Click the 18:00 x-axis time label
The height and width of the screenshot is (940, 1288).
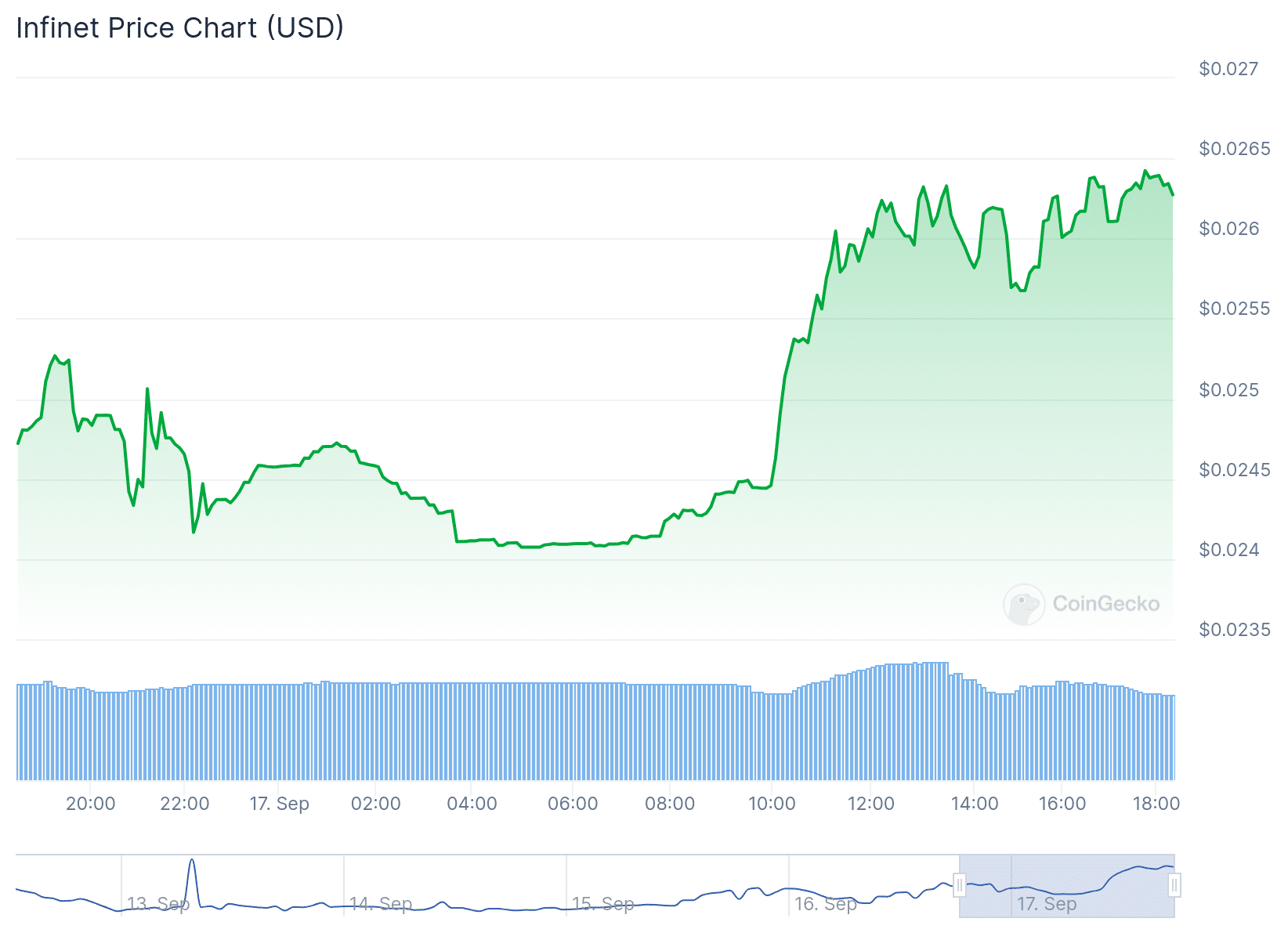(x=1156, y=804)
